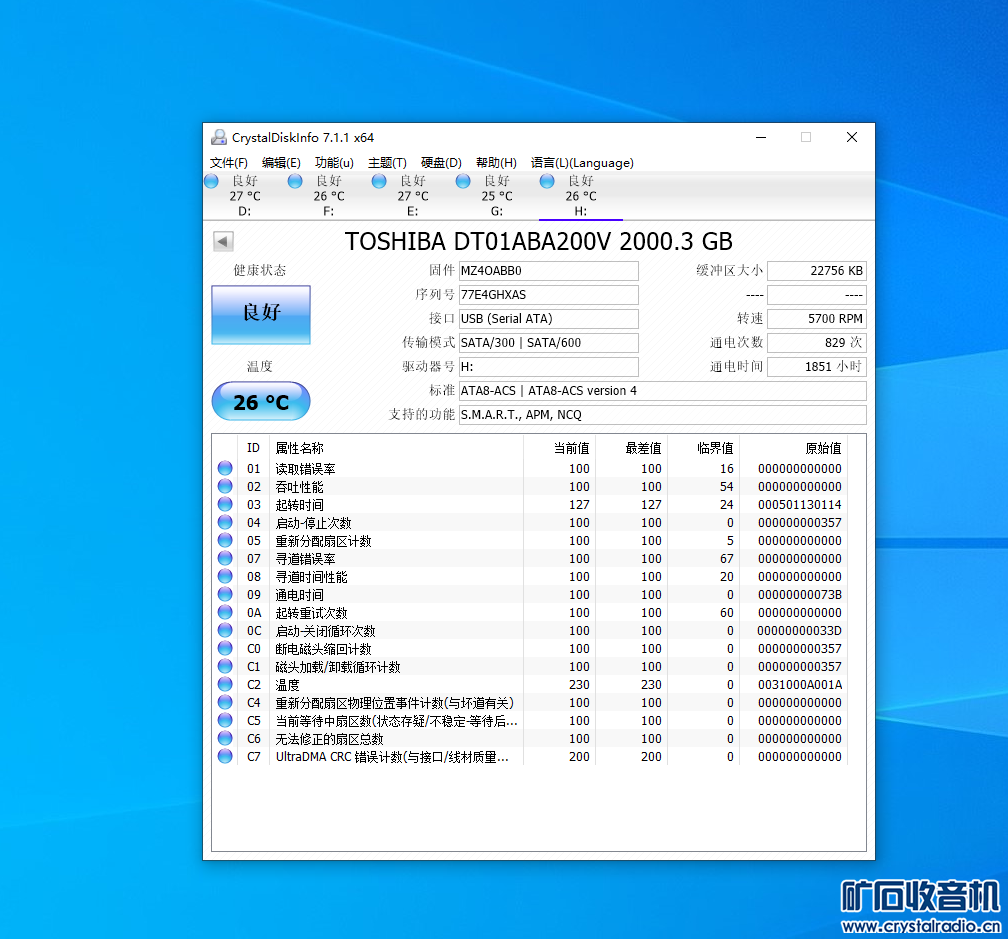Select the E: drive status orb
This screenshot has width=1008, height=939.
click(379, 181)
